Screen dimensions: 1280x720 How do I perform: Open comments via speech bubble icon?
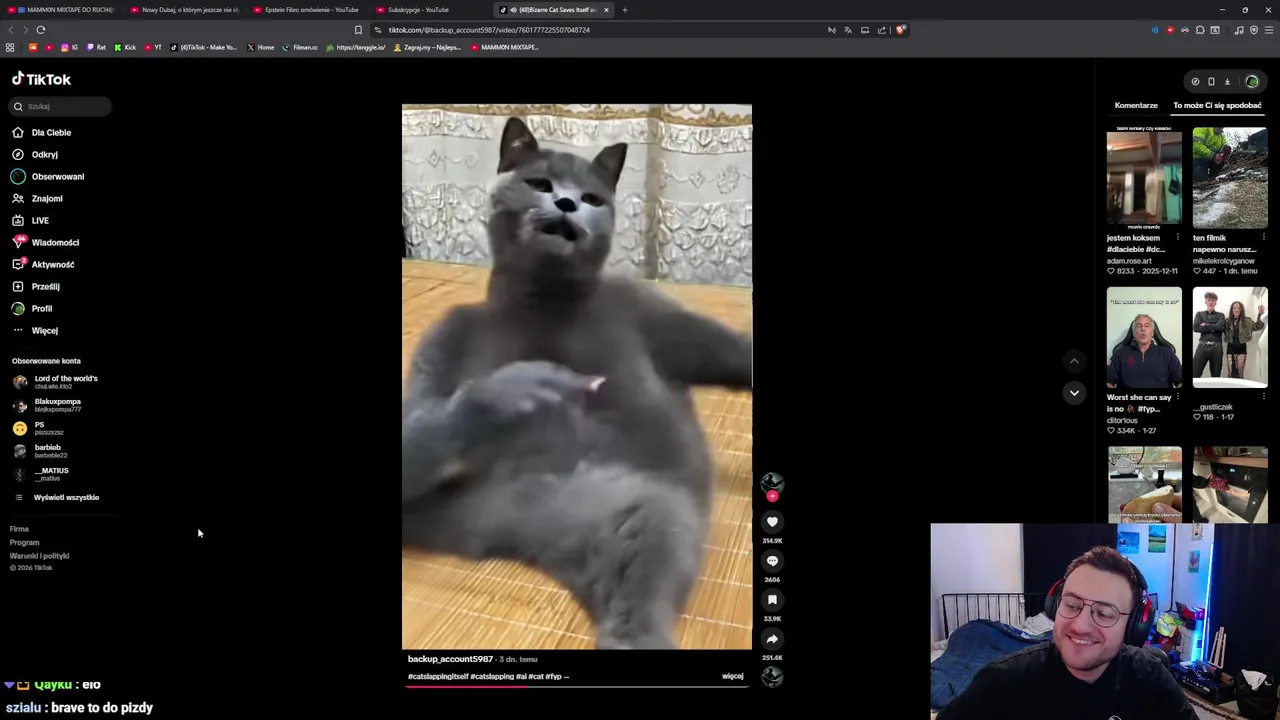click(x=772, y=560)
